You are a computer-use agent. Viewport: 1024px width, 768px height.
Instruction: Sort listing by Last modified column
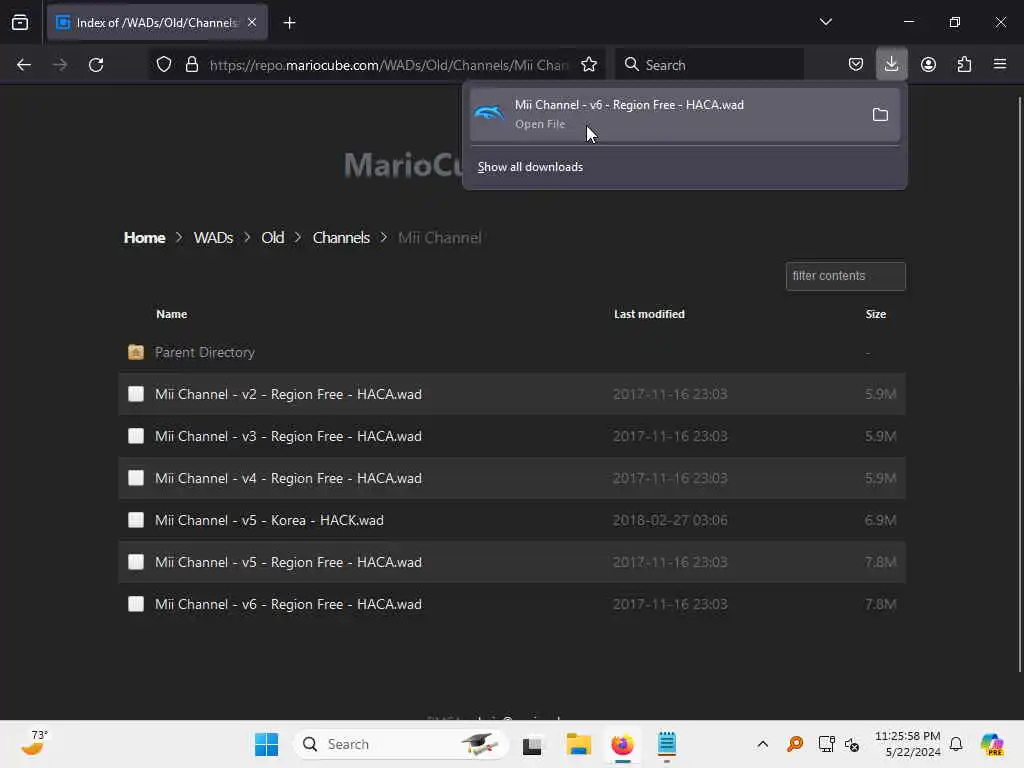(649, 314)
